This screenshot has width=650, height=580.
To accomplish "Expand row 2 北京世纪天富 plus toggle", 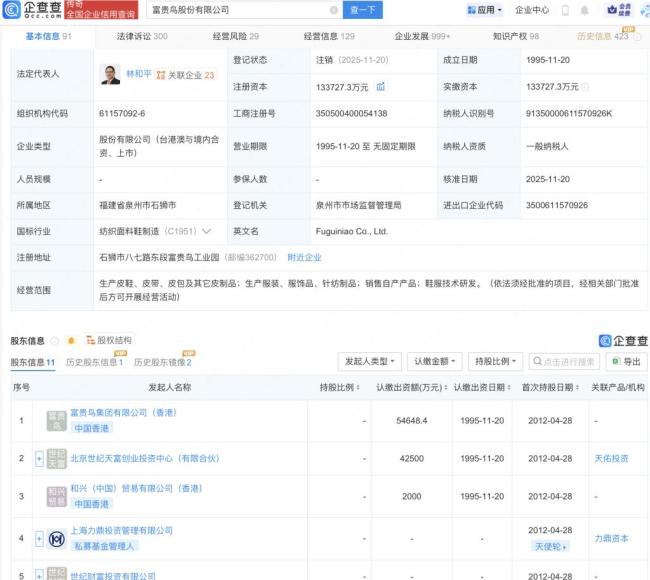I will (x=39, y=459).
